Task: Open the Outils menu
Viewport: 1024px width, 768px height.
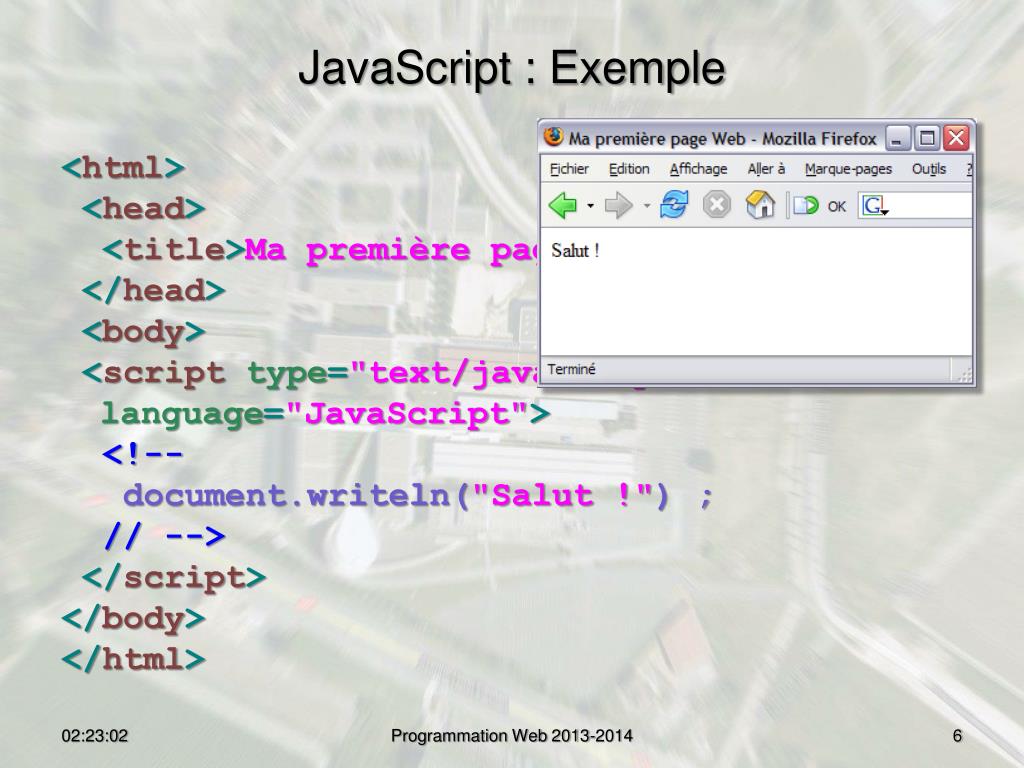Action: pyautogui.click(x=929, y=169)
